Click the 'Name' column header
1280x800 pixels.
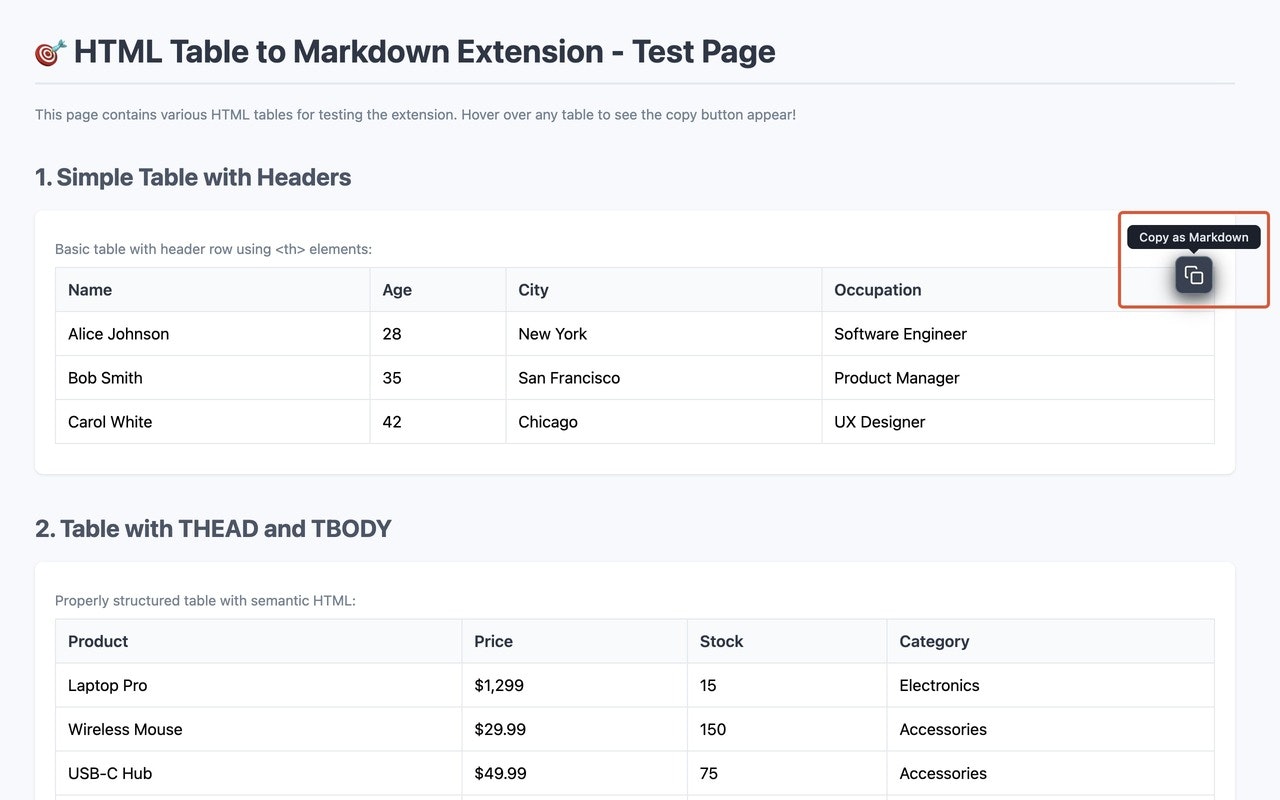tap(212, 290)
